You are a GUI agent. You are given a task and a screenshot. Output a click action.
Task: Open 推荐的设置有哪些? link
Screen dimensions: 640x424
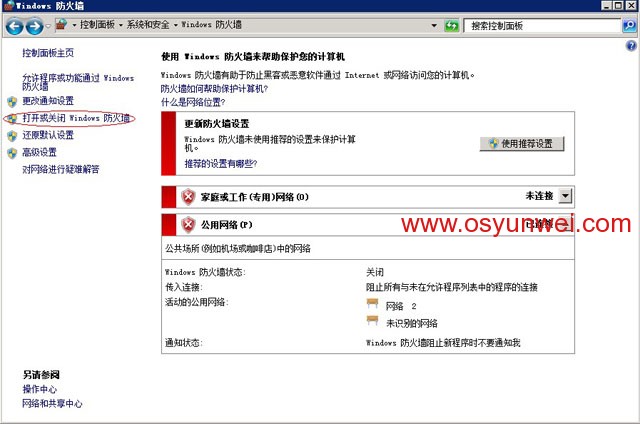click(221, 164)
